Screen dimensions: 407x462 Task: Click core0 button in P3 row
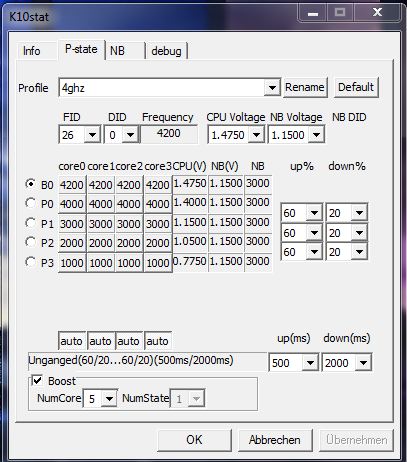pyautogui.click(x=72, y=263)
